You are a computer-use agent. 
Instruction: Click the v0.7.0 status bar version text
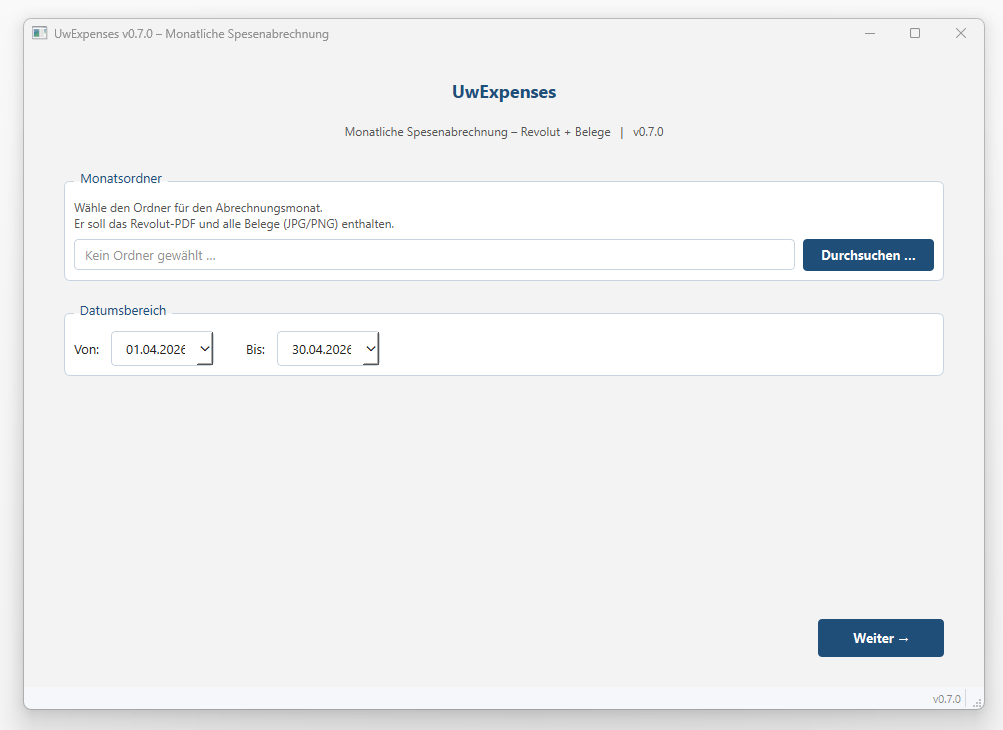(947, 699)
